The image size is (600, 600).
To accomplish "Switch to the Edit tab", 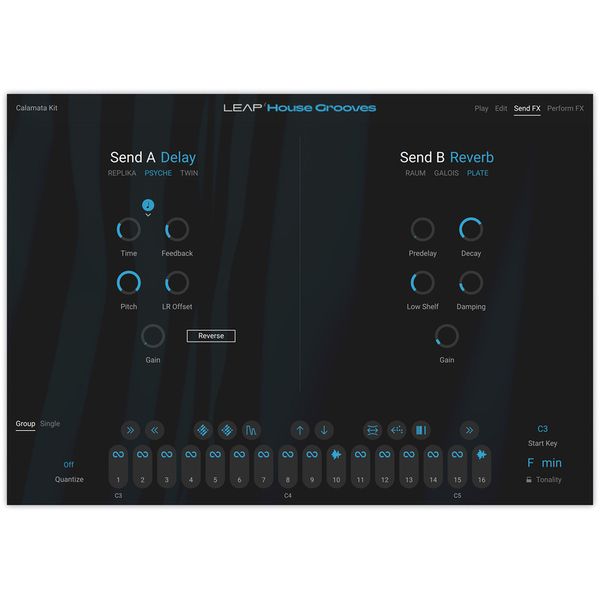I will coord(501,108).
